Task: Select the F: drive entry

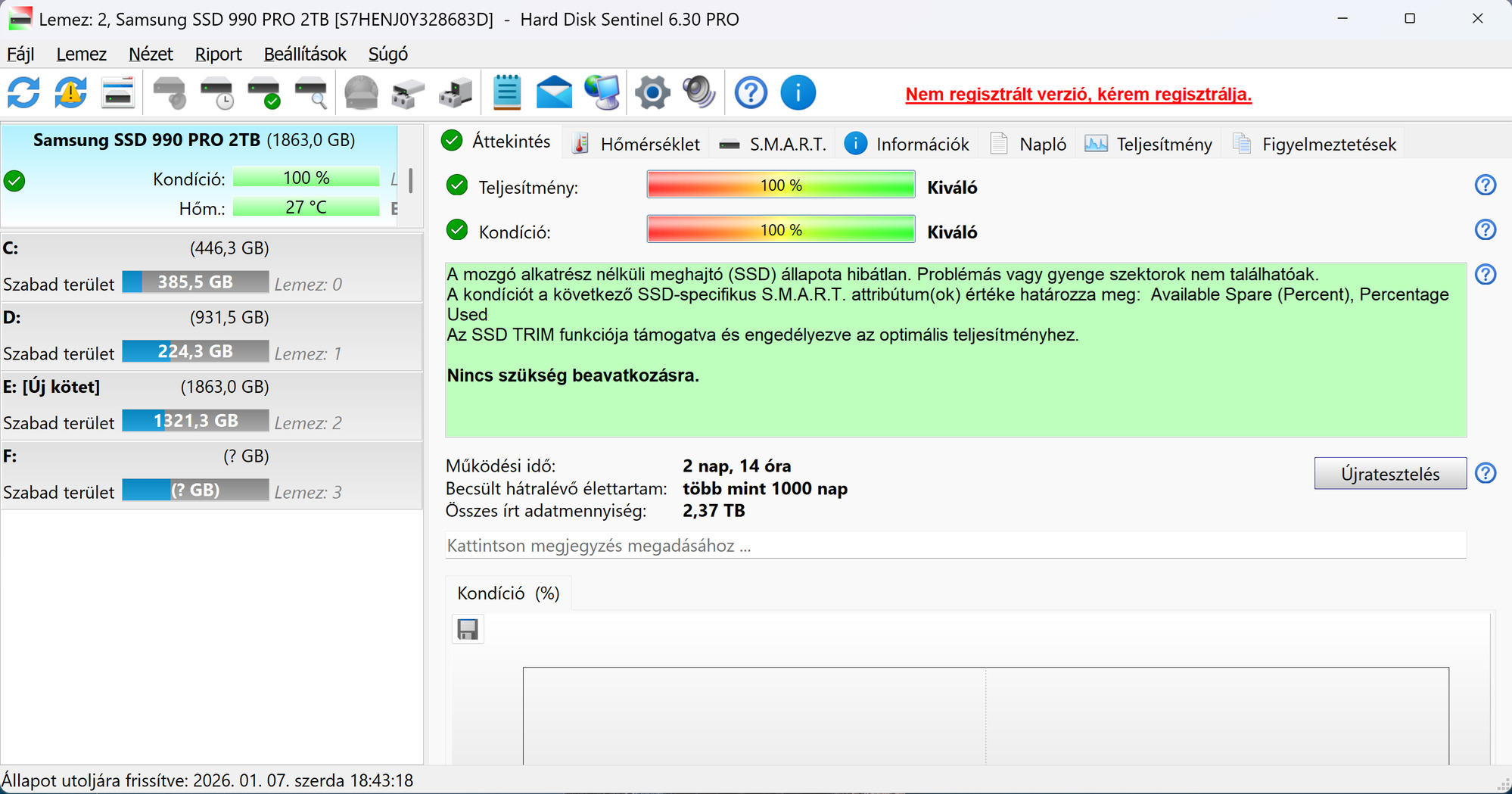Action: [x=212, y=475]
